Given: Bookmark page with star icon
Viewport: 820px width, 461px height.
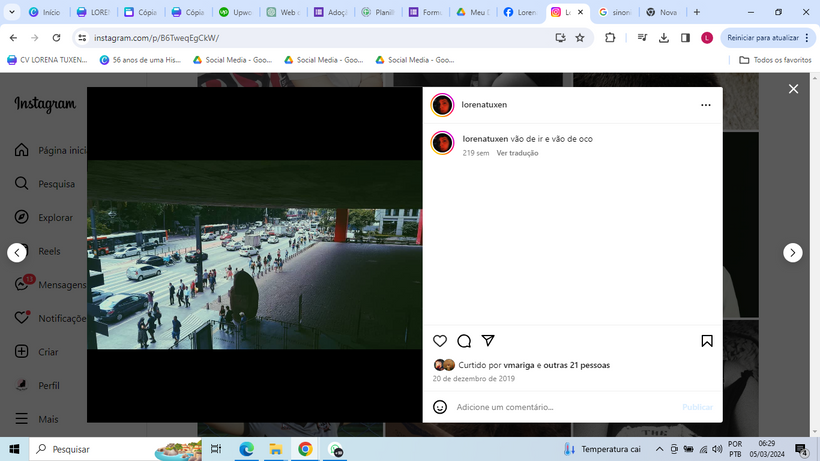Looking at the screenshot, I should [x=580, y=38].
